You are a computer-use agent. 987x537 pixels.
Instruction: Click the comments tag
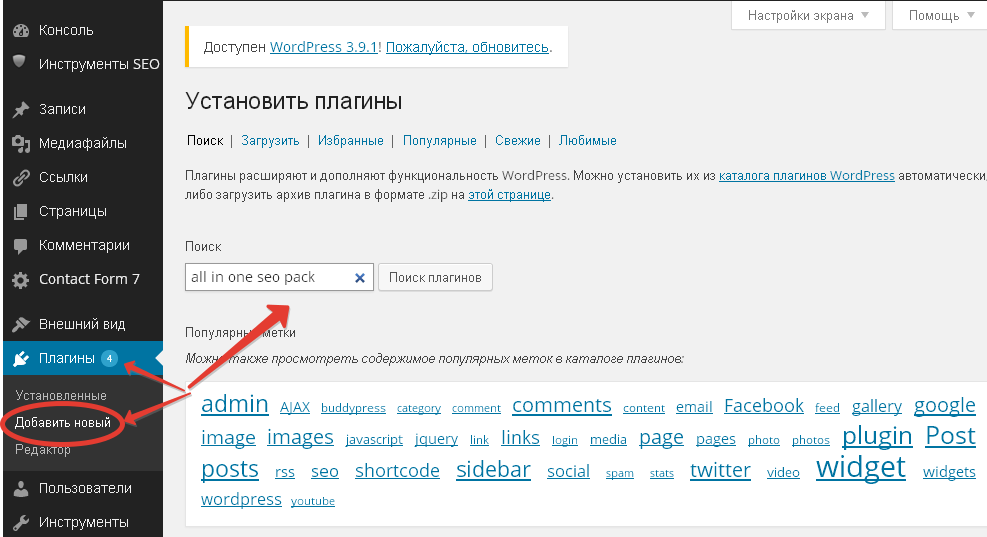pyautogui.click(x=561, y=405)
